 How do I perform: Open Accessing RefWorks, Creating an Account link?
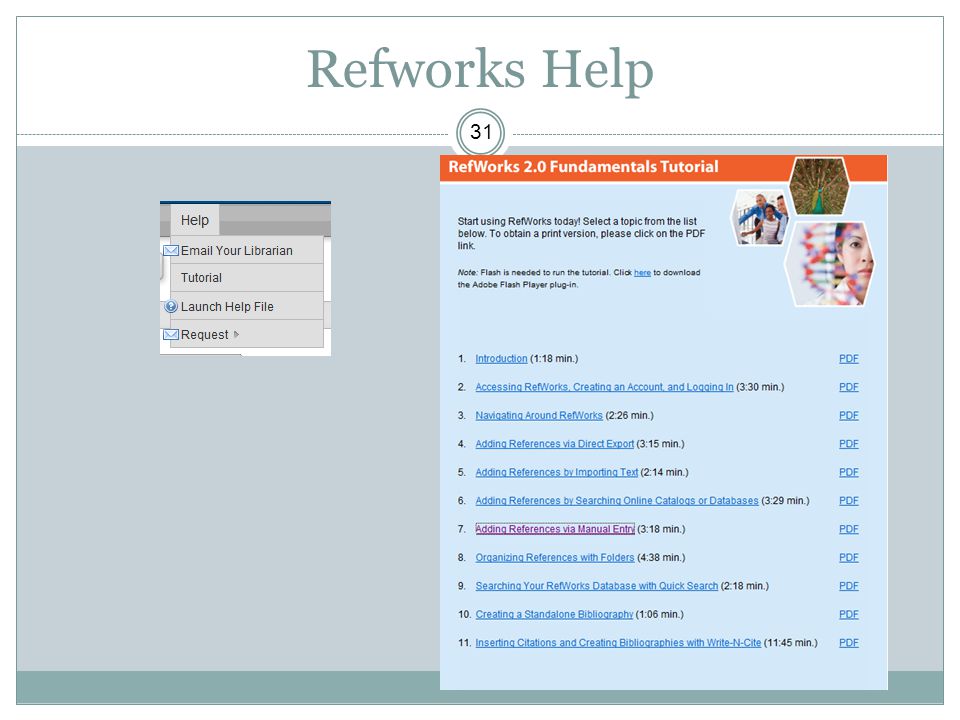coord(604,387)
